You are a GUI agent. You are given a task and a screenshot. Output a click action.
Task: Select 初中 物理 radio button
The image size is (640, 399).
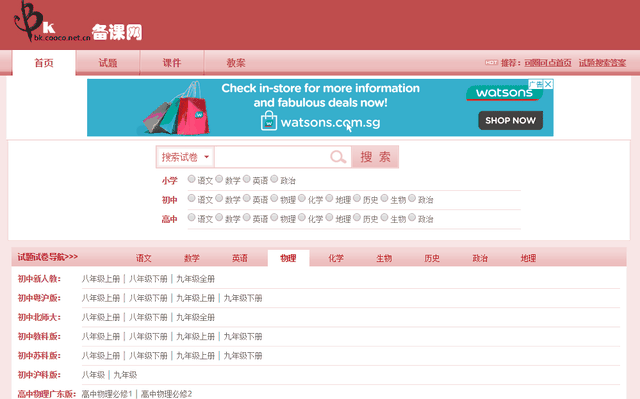[x=274, y=198]
